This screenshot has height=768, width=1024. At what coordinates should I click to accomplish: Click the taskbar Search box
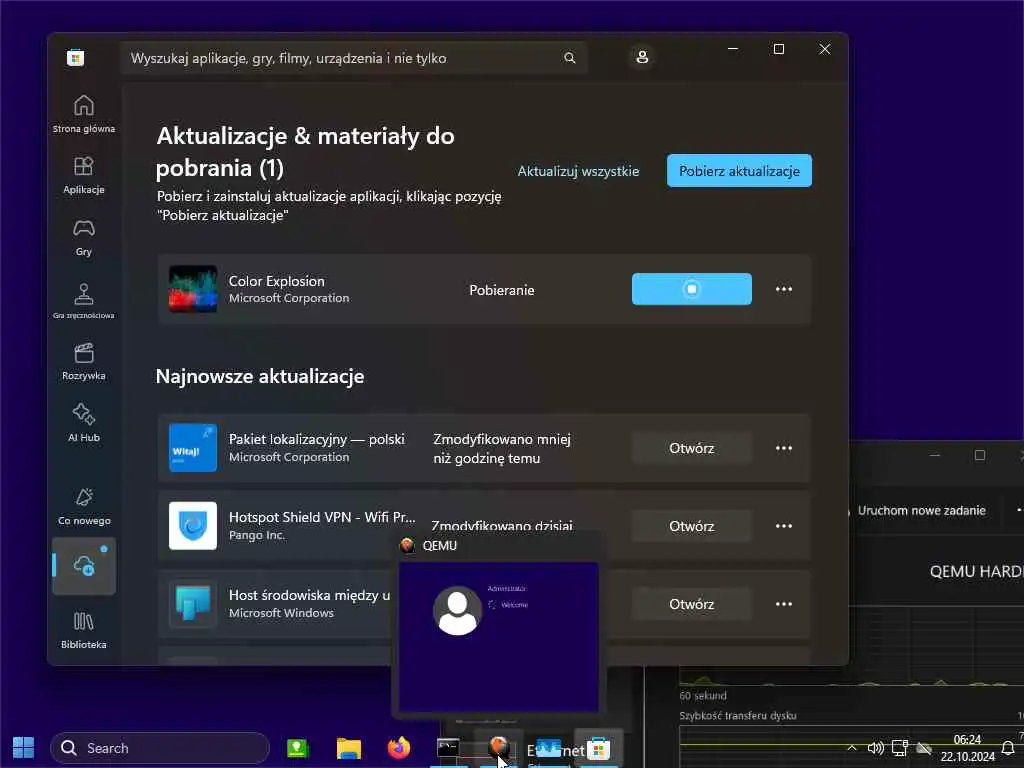[x=160, y=748]
